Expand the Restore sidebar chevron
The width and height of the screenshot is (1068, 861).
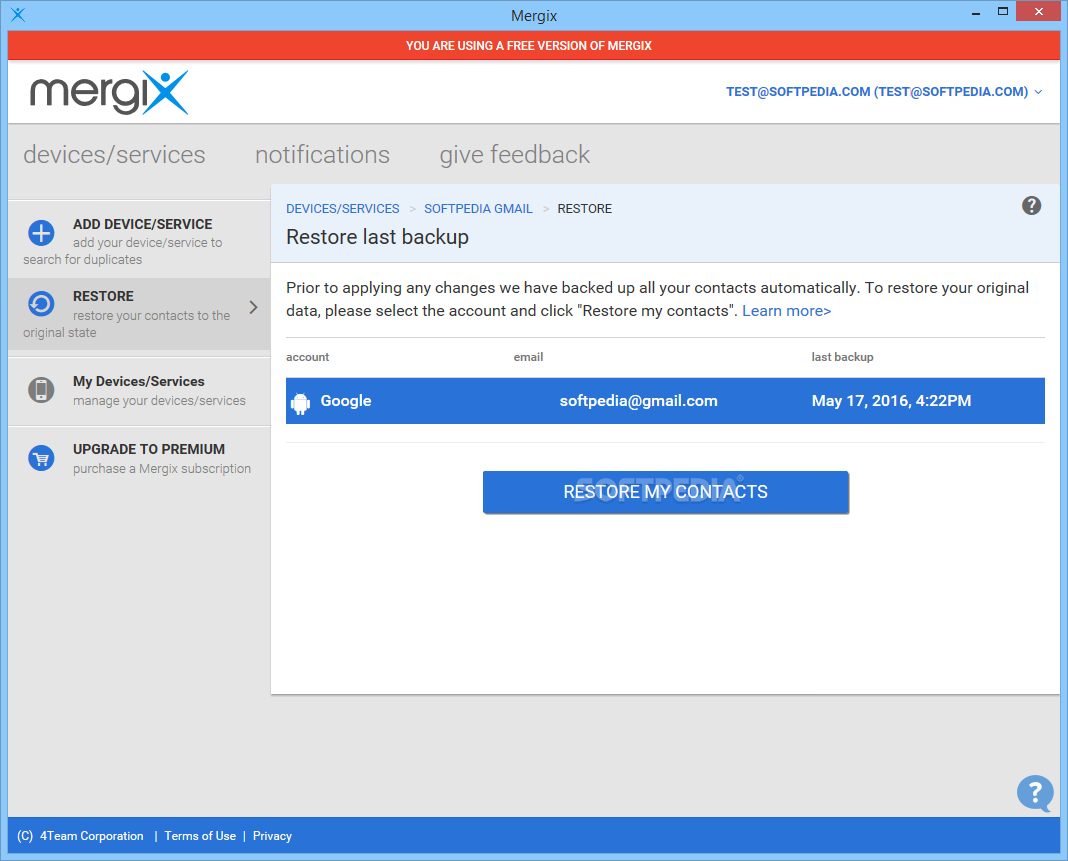(x=253, y=307)
